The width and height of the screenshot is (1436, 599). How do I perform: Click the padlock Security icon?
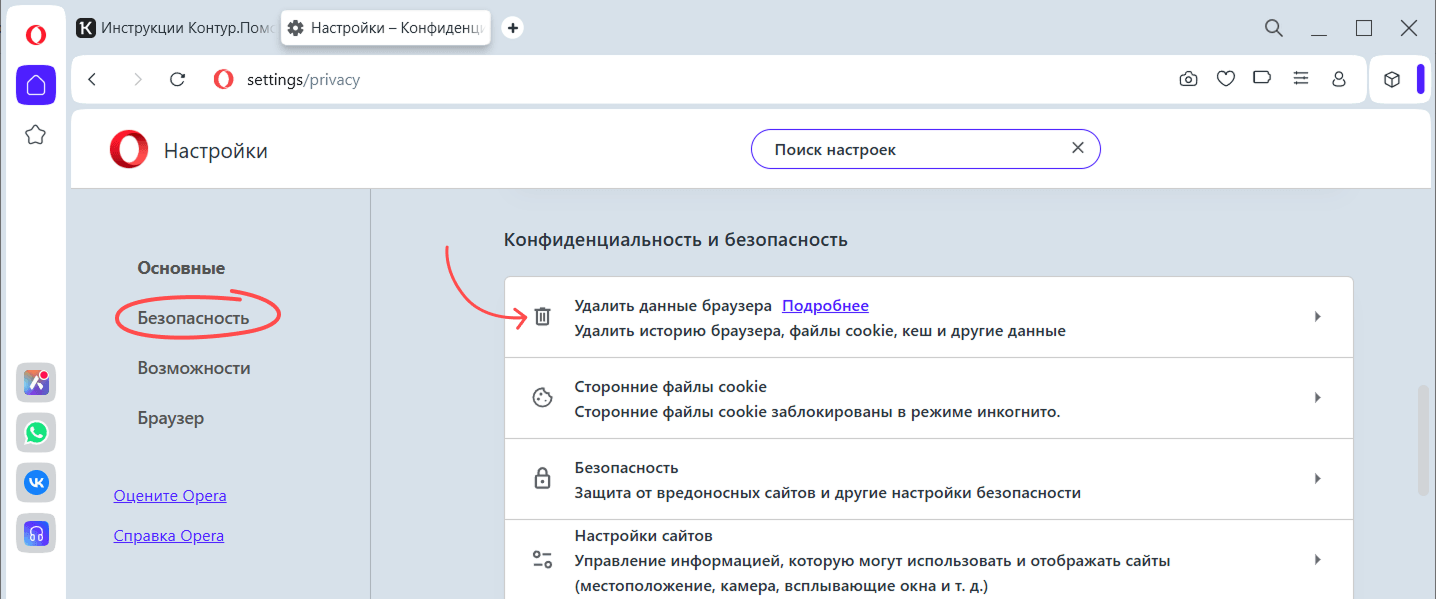click(542, 479)
